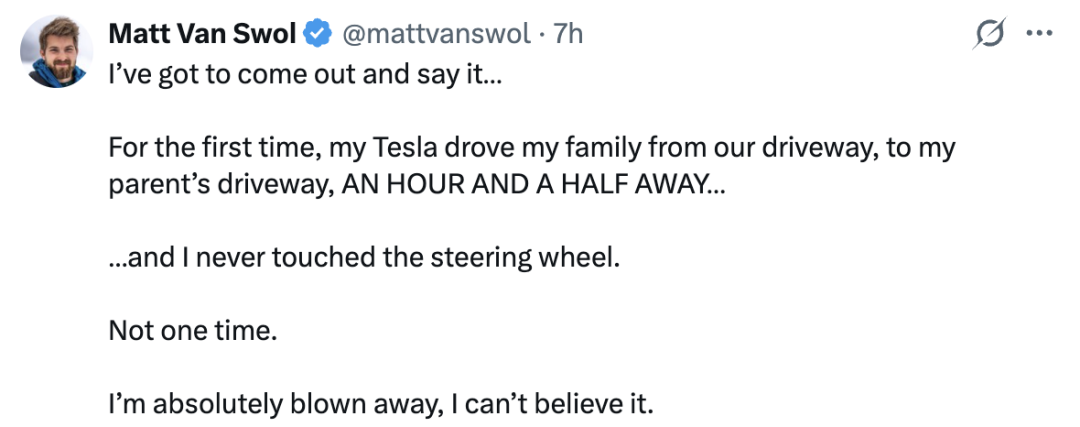Open Matt Van Swol's profile picture

click(x=56, y=52)
